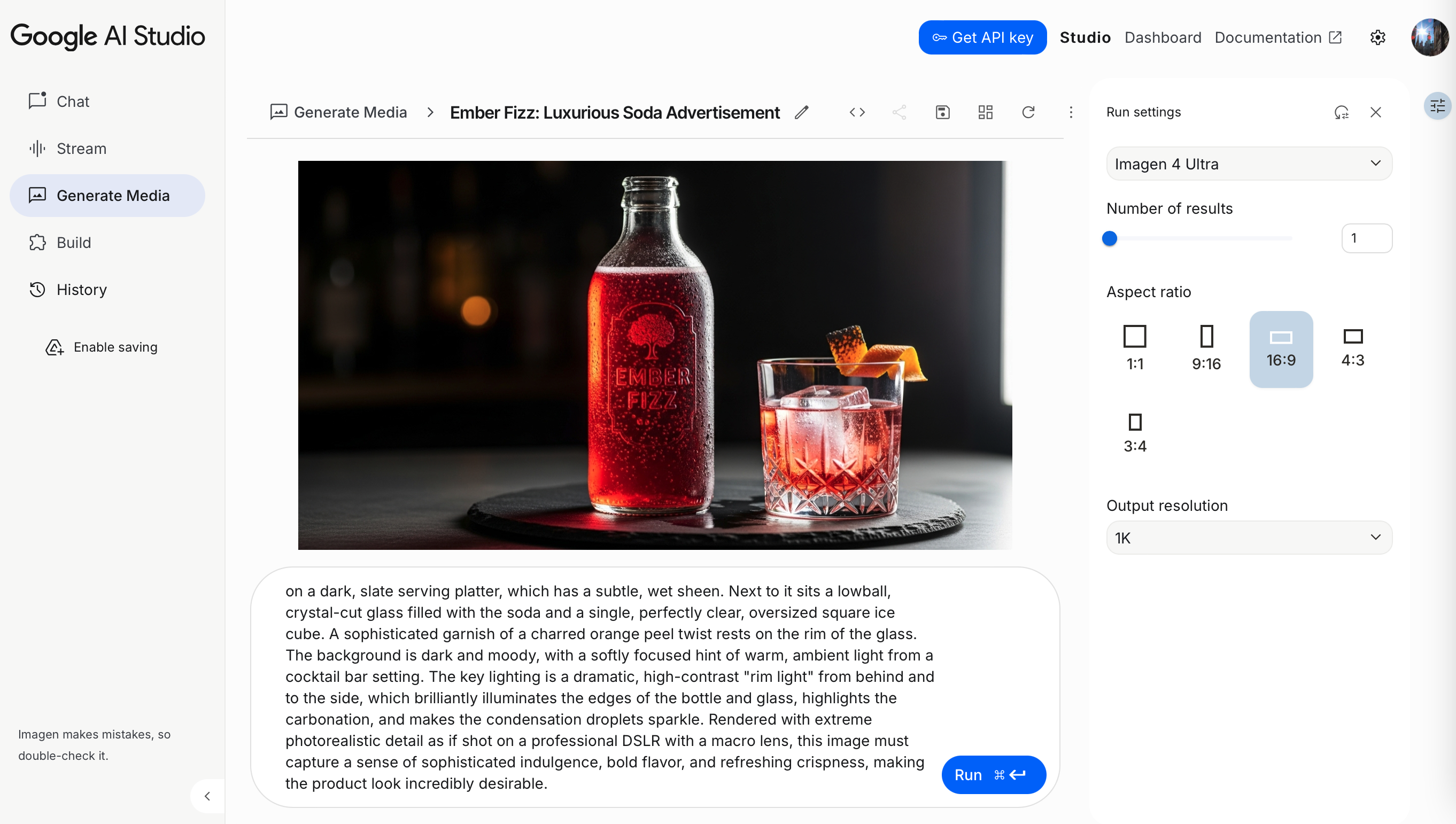Click the Stream waveform icon

coord(37,148)
